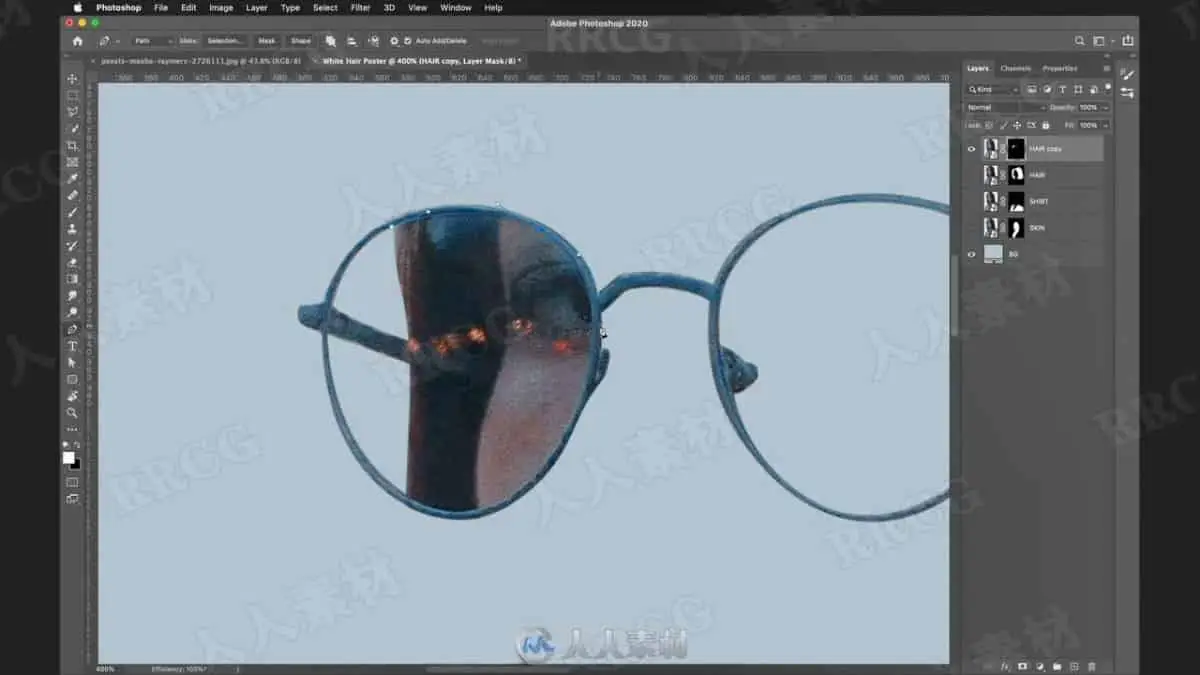Open the Window menu

(456, 7)
